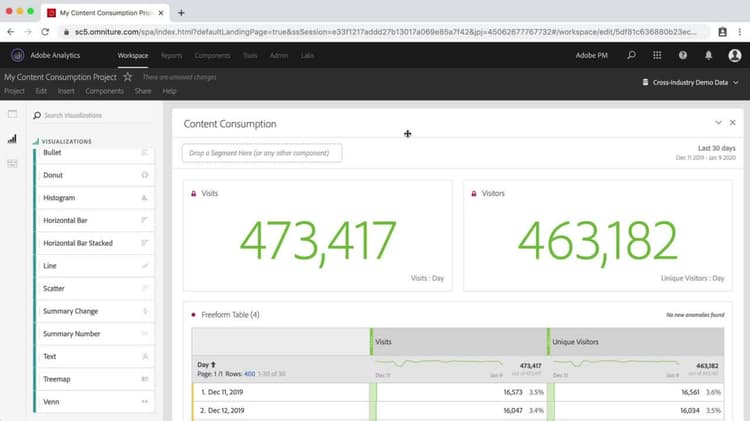This screenshot has height=421, width=750.
Task: Open the Panels rail icon
Action: coord(12,114)
